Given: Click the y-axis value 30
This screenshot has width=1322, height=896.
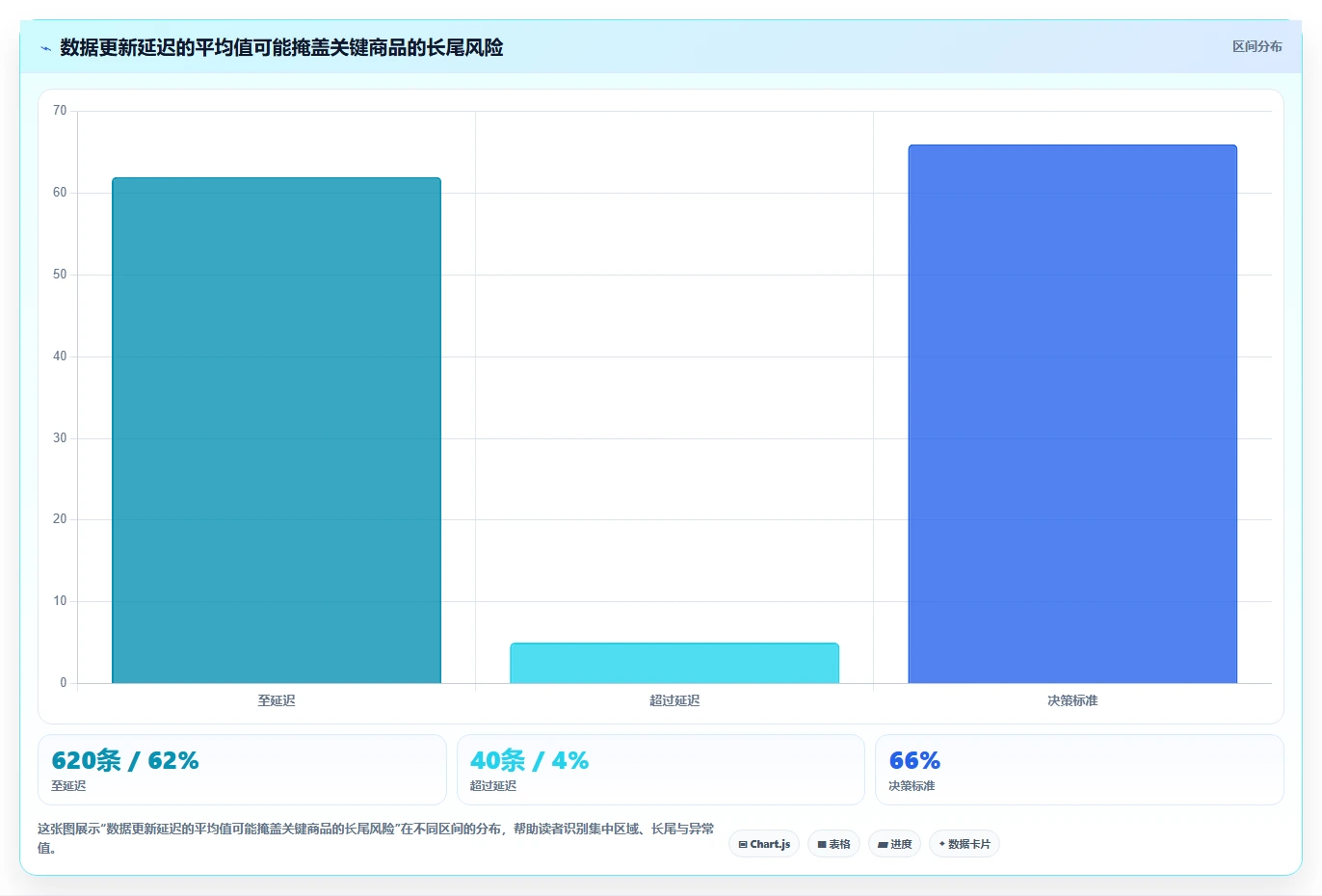Looking at the screenshot, I should [60, 438].
